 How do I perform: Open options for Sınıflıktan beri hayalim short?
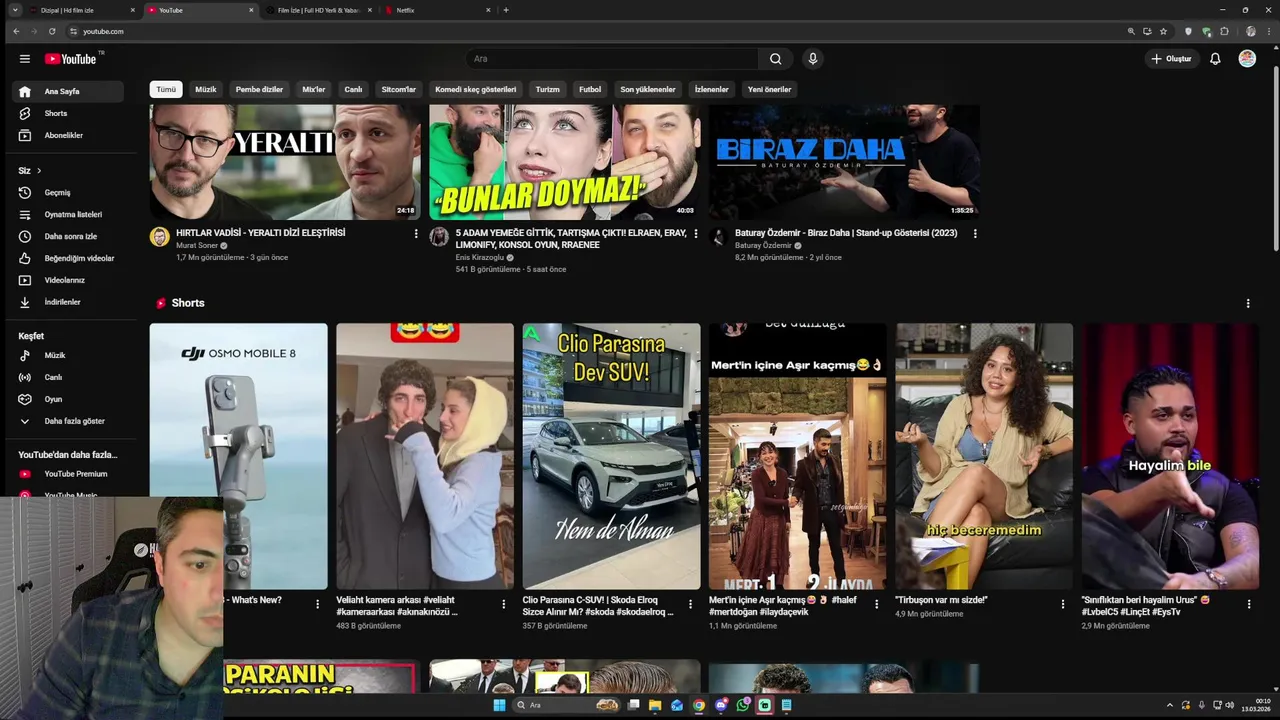click(1249, 604)
